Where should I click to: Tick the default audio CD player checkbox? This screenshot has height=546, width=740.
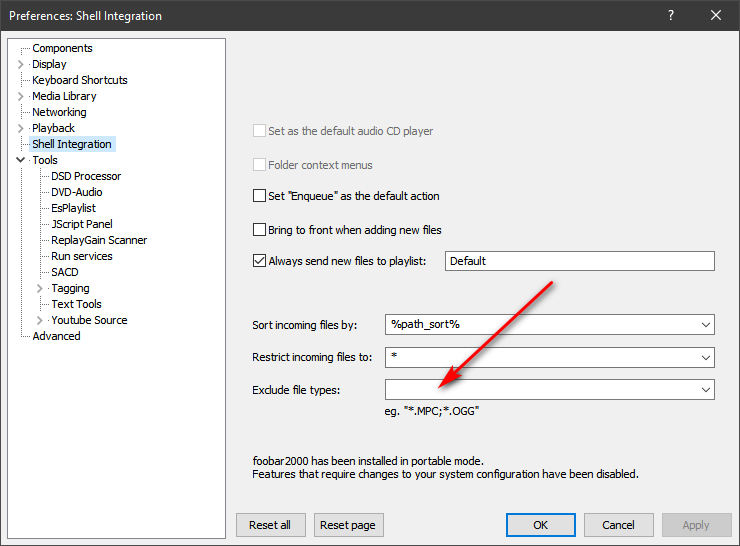pos(259,131)
